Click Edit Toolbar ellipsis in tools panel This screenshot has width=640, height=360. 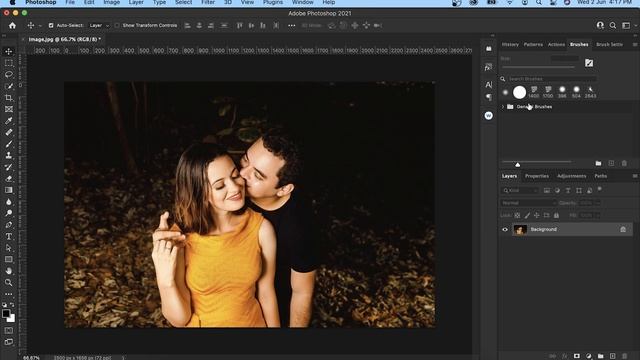click(9, 294)
